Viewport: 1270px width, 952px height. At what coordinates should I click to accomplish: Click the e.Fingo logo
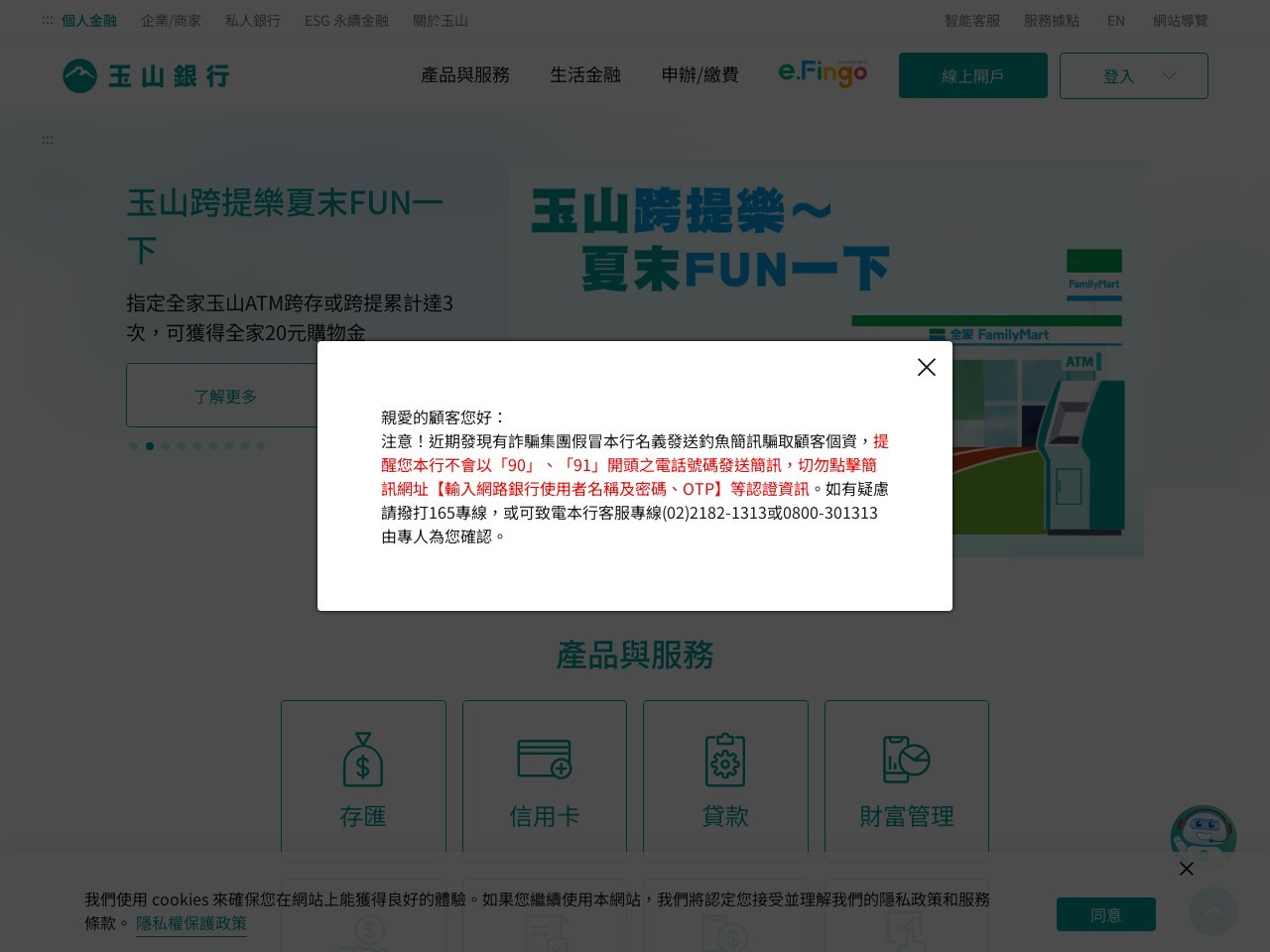[x=823, y=74]
